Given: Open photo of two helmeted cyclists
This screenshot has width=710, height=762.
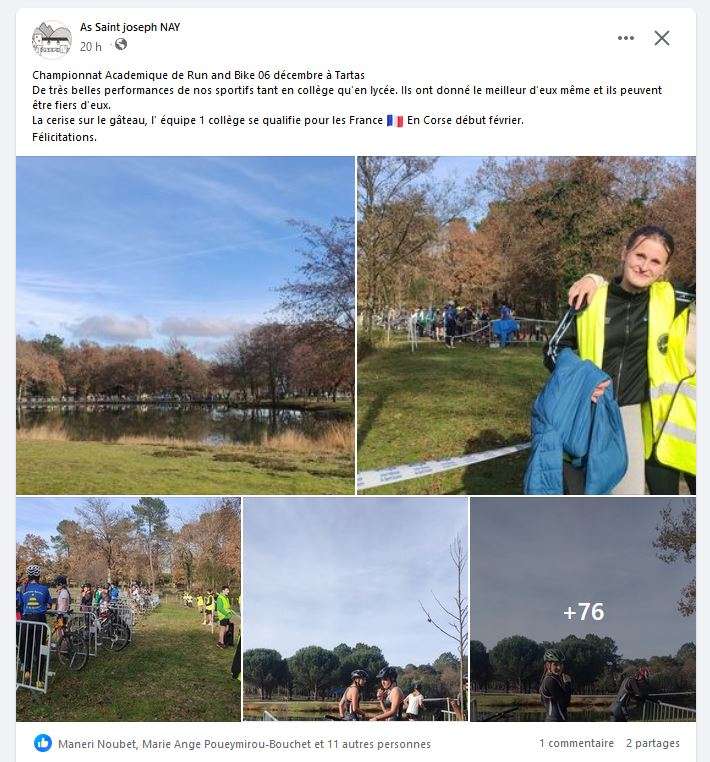Looking at the screenshot, I should point(355,609).
